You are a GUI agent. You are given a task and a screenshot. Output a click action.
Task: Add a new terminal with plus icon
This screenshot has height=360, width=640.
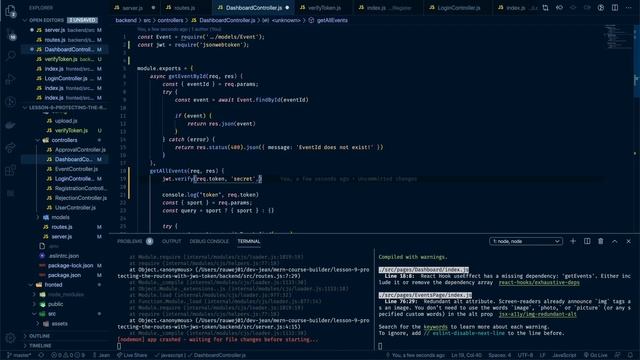[573, 241]
